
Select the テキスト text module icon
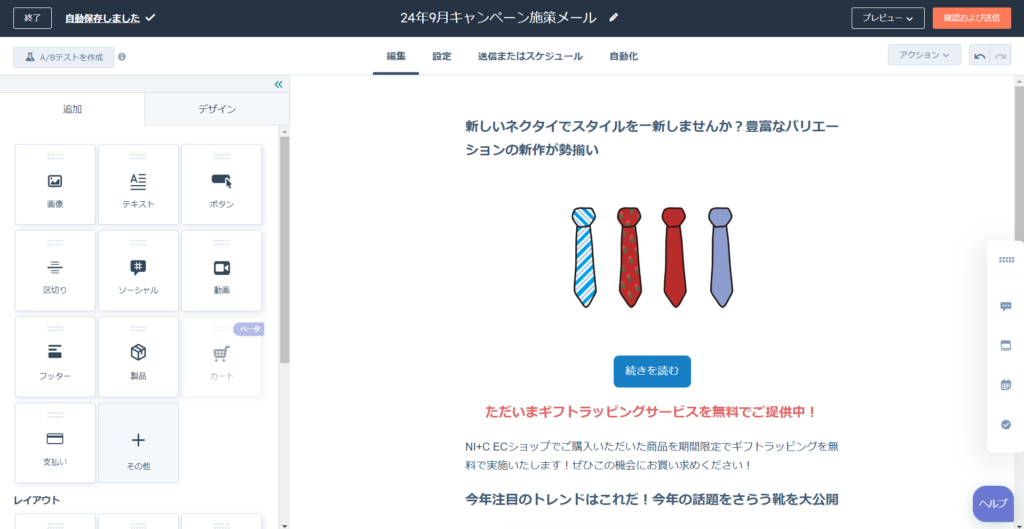coord(138,182)
